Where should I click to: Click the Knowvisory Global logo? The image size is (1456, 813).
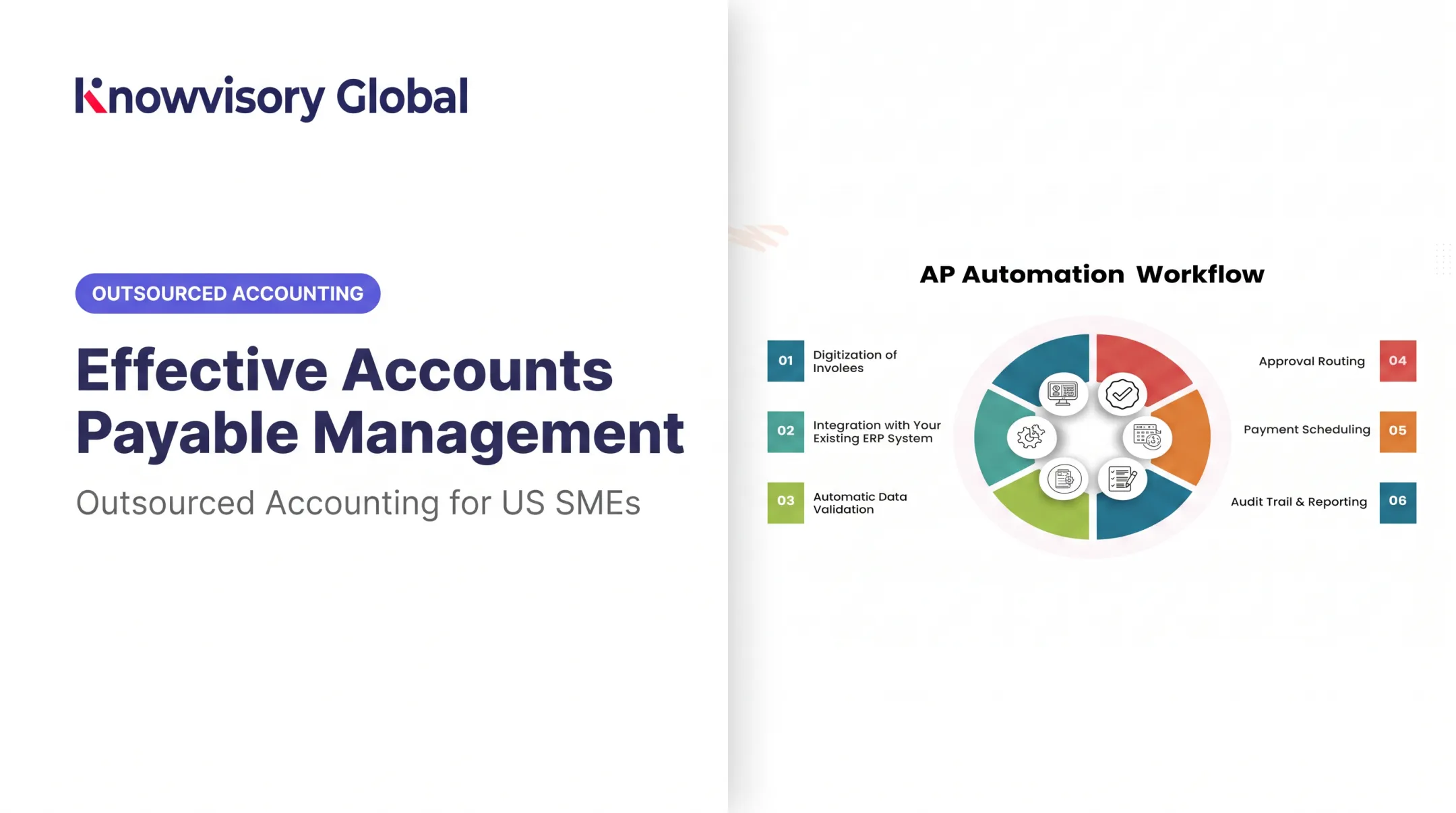pos(272,98)
